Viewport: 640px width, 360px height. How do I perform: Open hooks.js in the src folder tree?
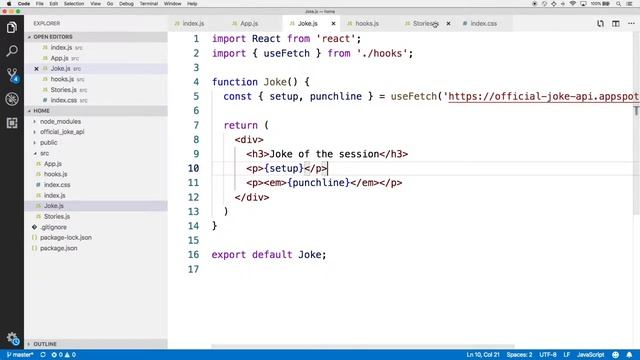coord(56,174)
